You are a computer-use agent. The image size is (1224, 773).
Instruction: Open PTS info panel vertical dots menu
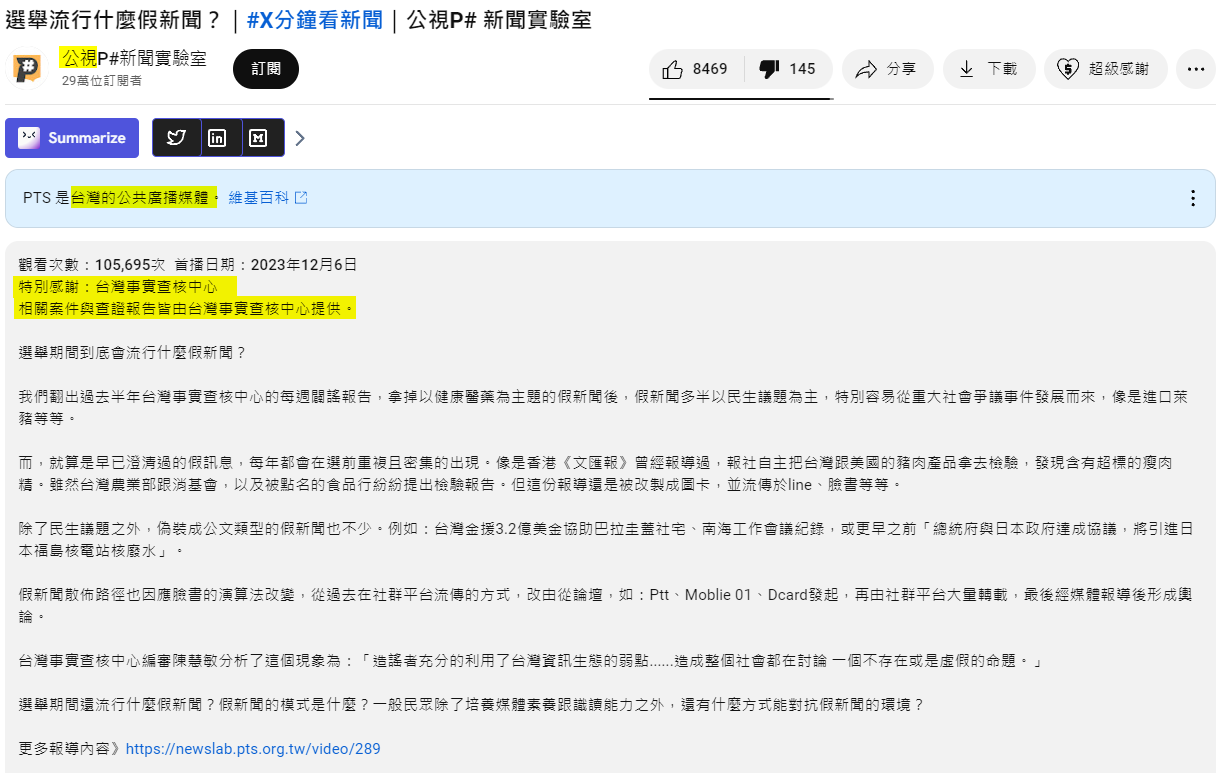(x=1192, y=198)
